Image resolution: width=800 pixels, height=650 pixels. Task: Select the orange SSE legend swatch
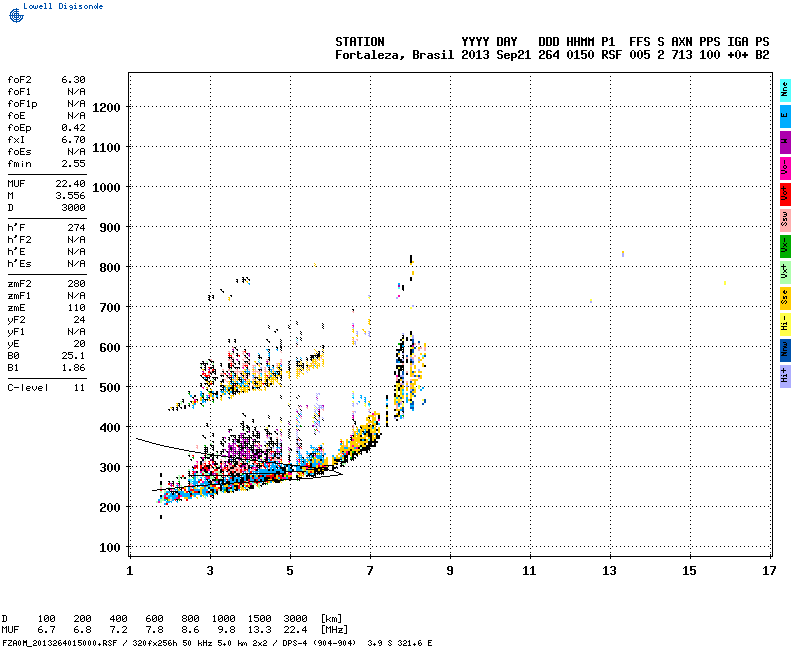pos(785,298)
